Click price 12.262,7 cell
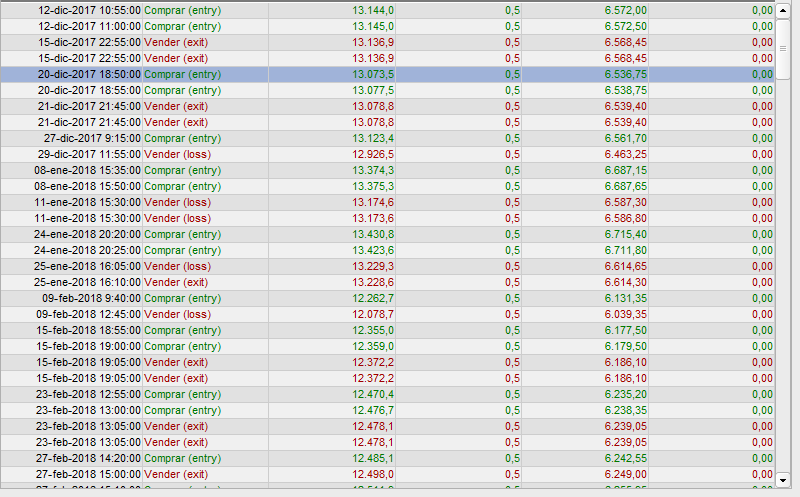 (x=373, y=298)
